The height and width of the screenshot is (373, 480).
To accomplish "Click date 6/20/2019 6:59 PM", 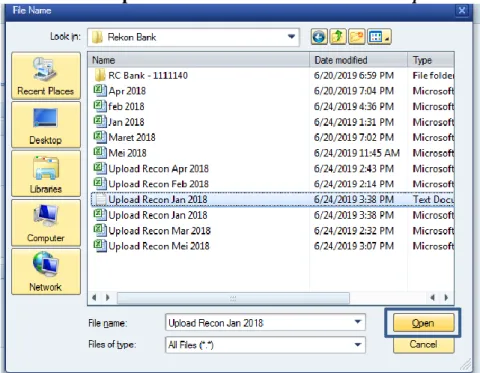I will 354,76.
